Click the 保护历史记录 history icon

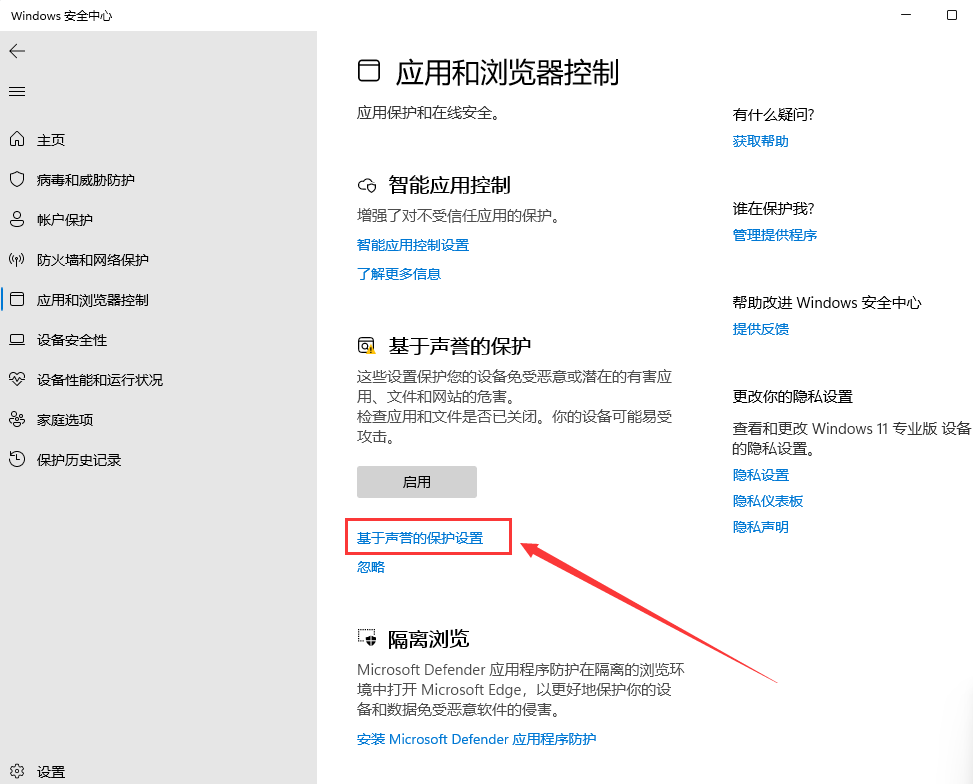click(x=17, y=460)
